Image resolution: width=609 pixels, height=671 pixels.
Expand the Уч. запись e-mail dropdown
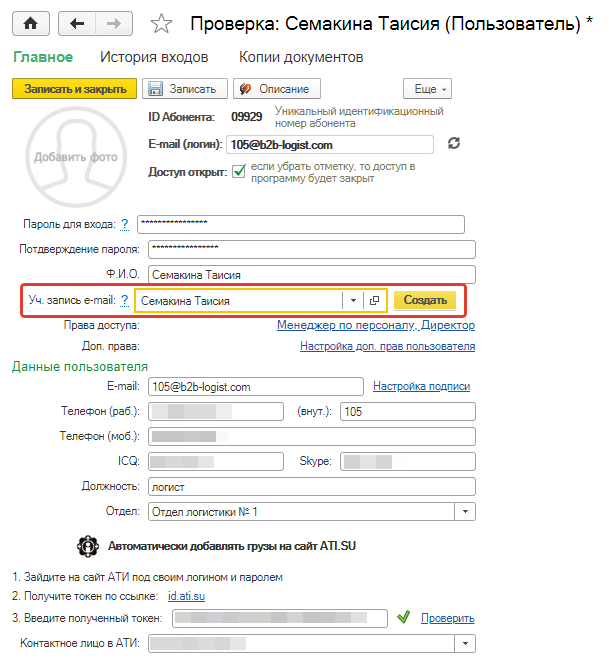point(353,300)
